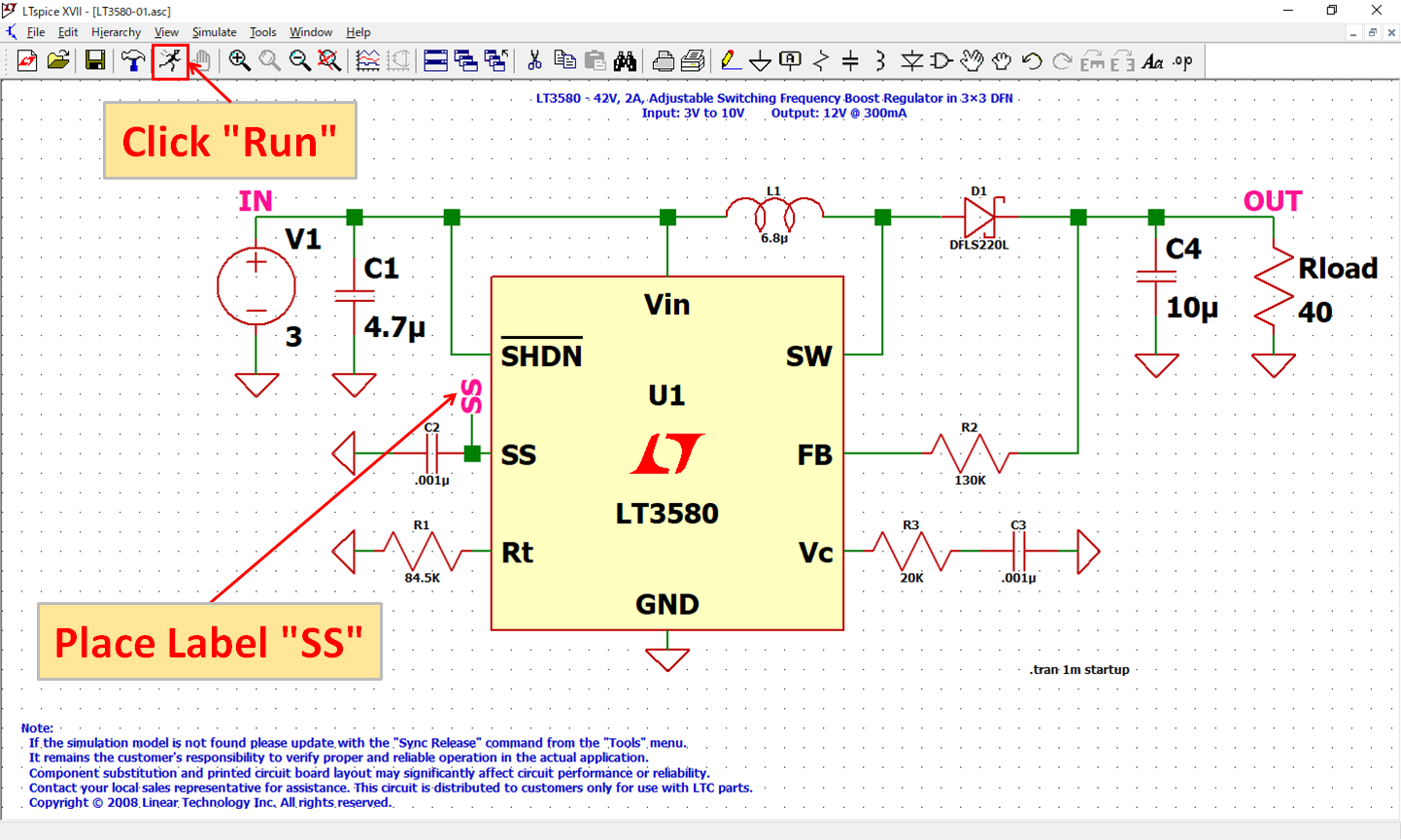Select the Inductor tool
The width and height of the screenshot is (1401, 840).
(880, 61)
